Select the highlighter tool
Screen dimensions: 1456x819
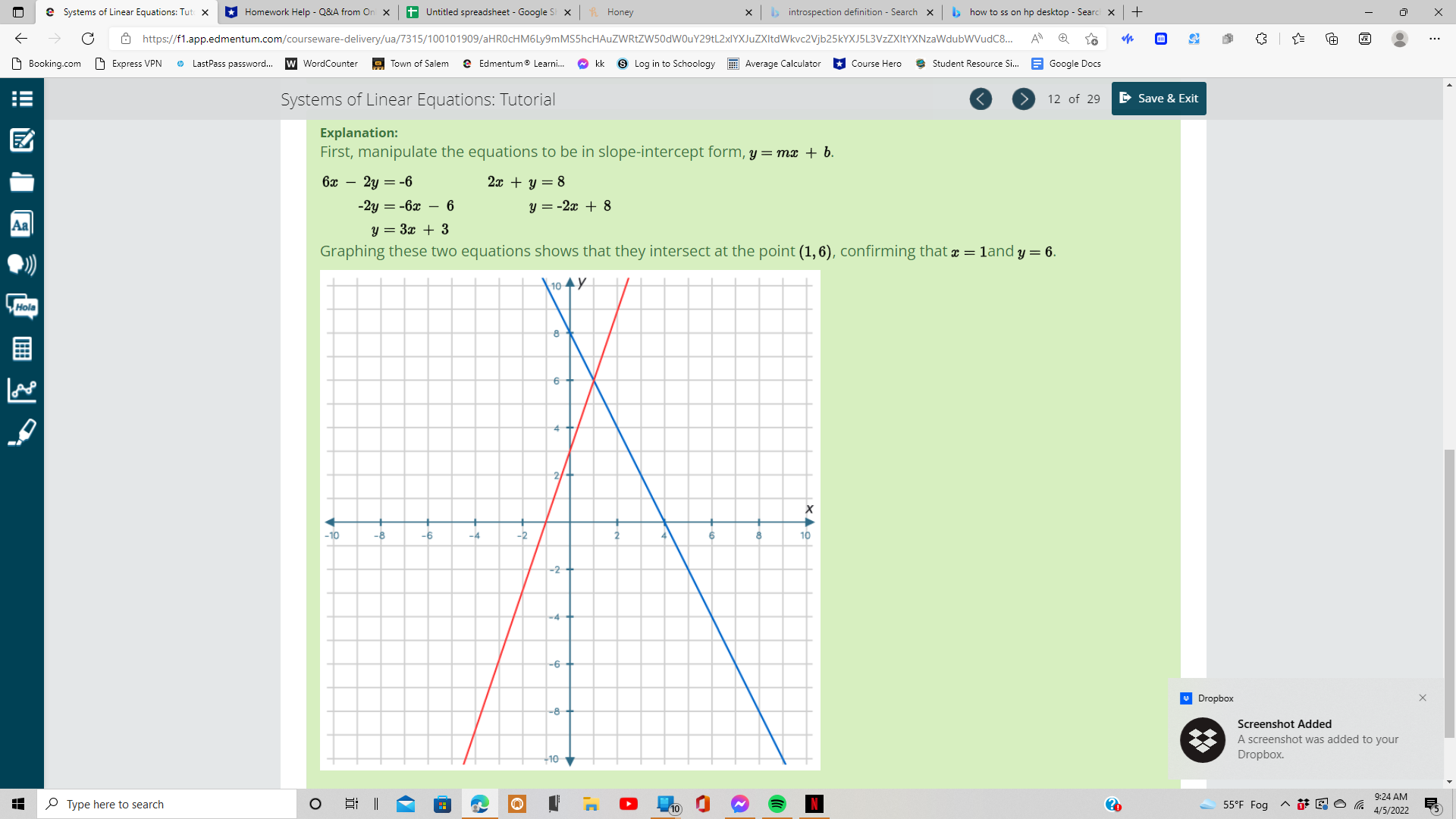tap(22, 432)
